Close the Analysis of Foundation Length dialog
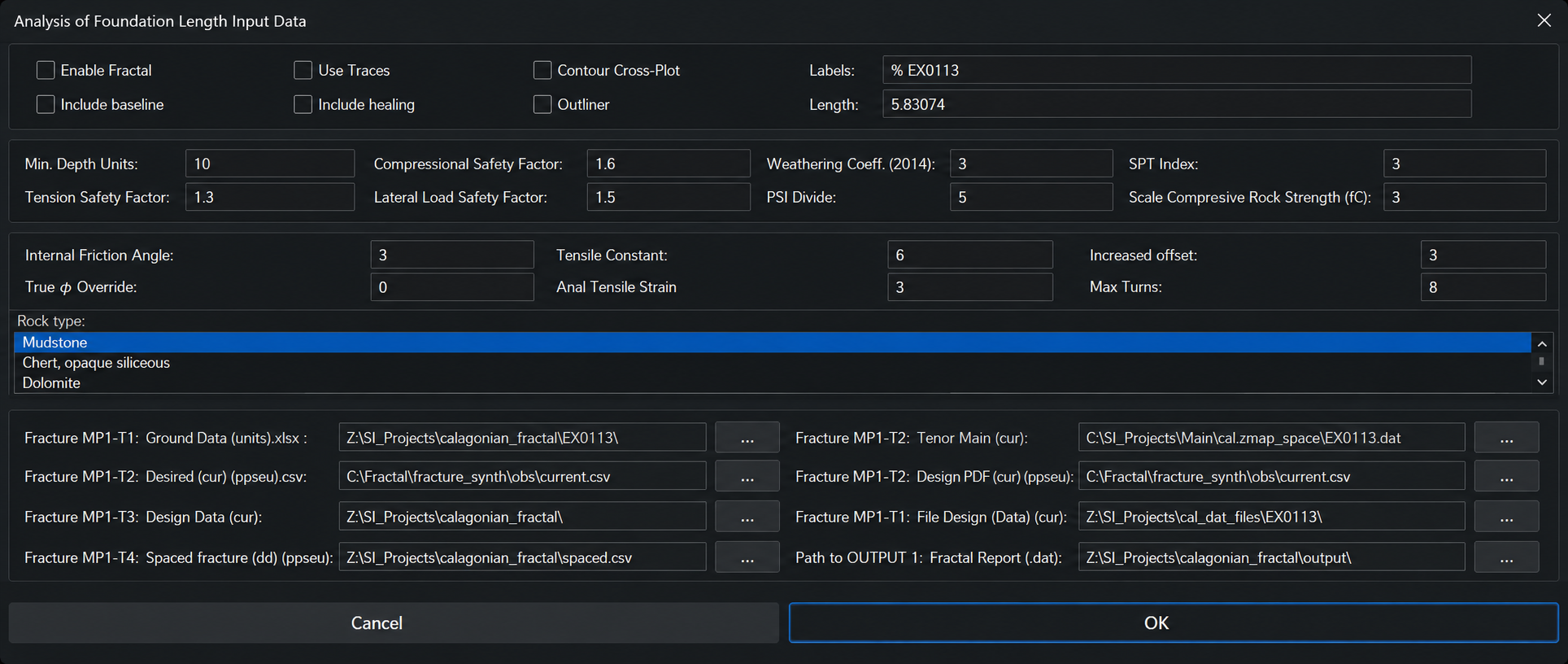 [x=1544, y=20]
